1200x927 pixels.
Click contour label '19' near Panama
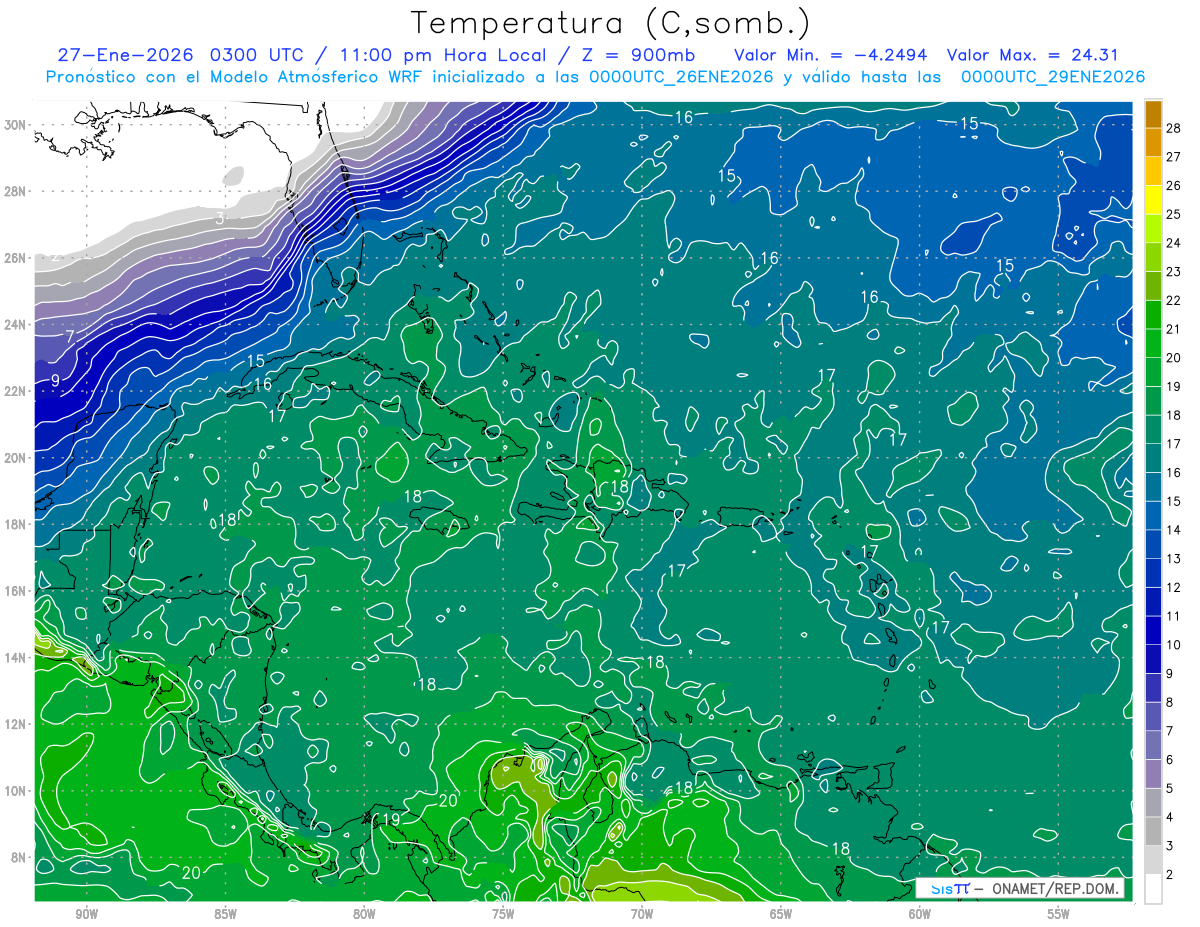pos(391,820)
